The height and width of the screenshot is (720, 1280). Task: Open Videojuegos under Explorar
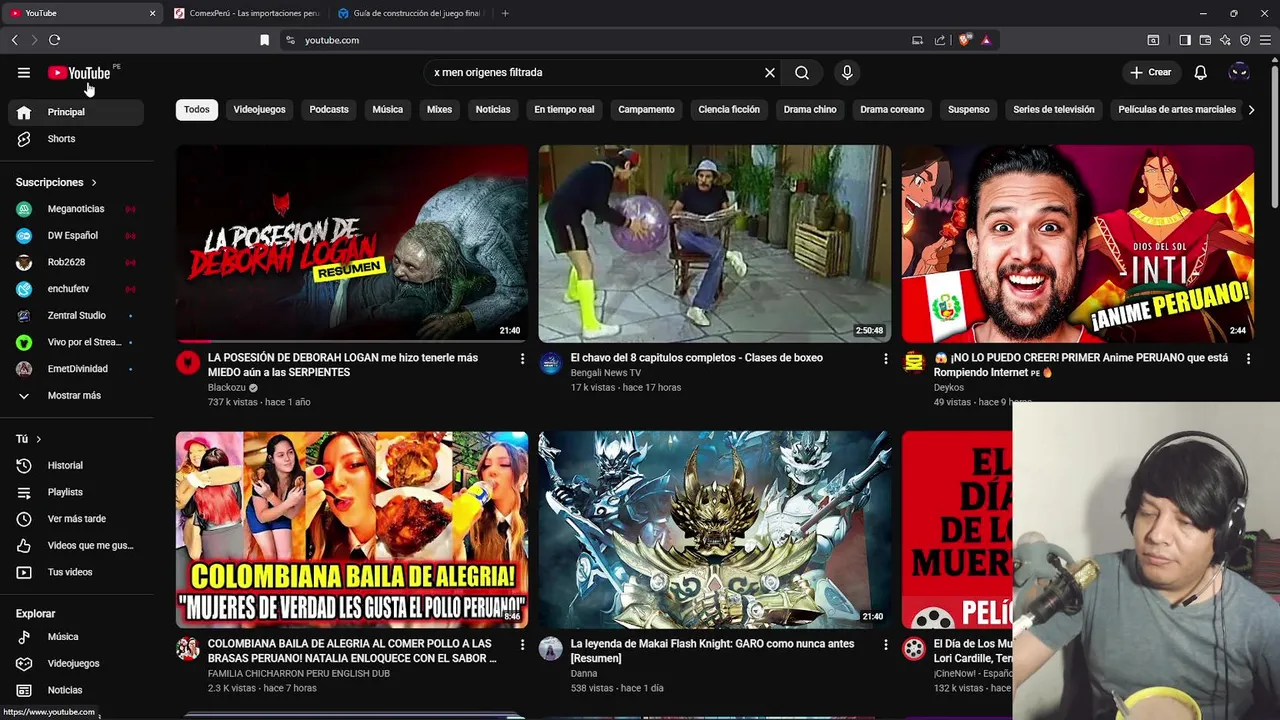coord(76,663)
